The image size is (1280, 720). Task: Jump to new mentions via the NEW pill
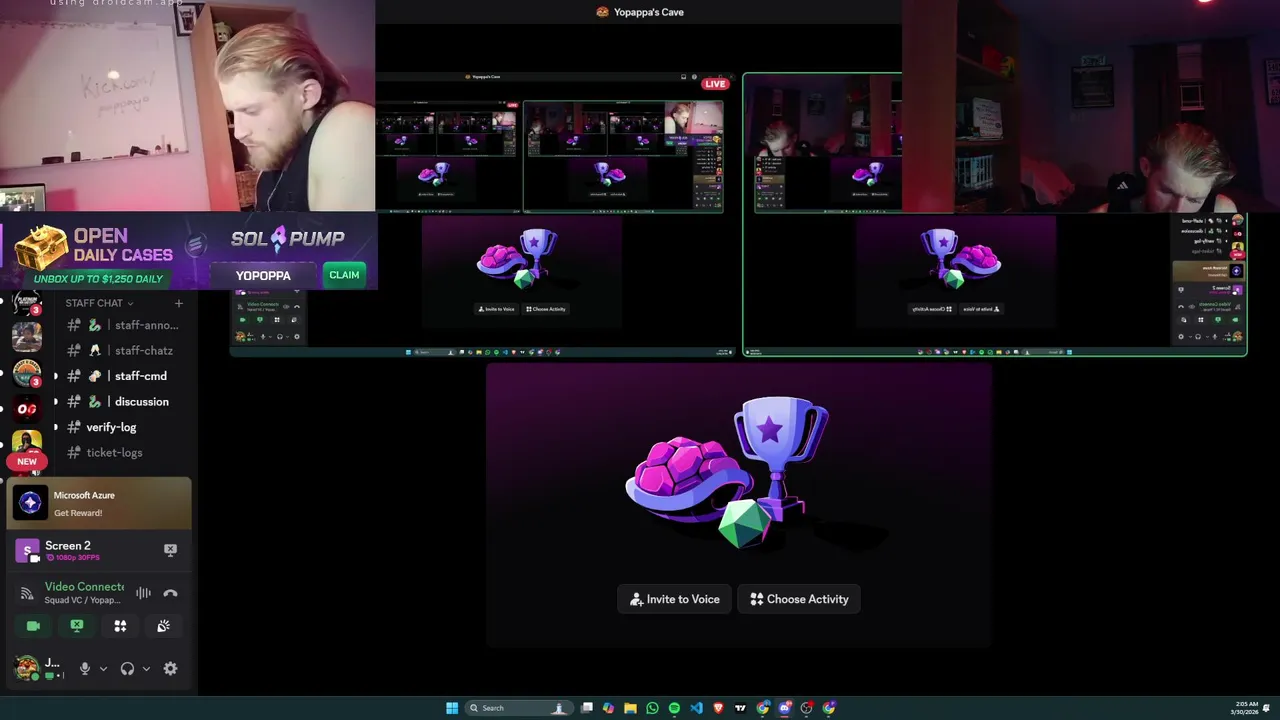click(x=27, y=462)
